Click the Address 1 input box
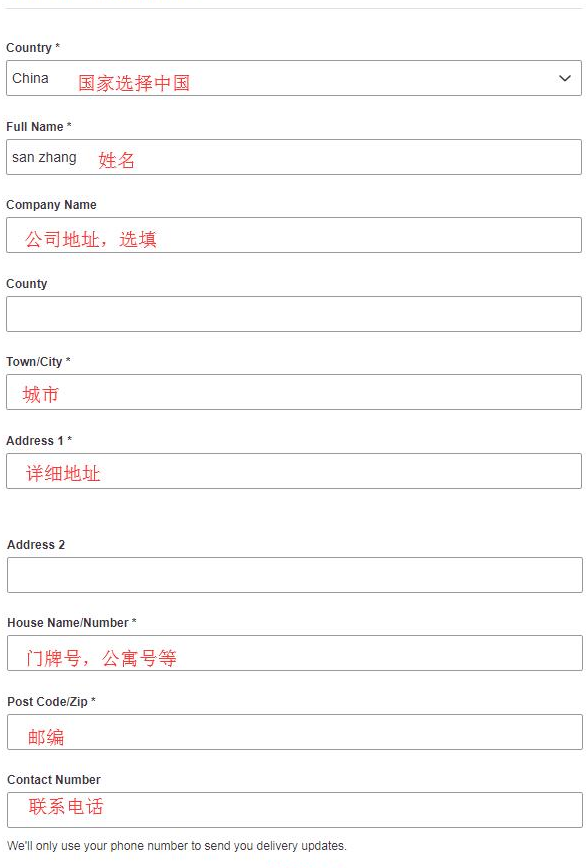The image size is (588, 868). pyautogui.click(x=294, y=472)
